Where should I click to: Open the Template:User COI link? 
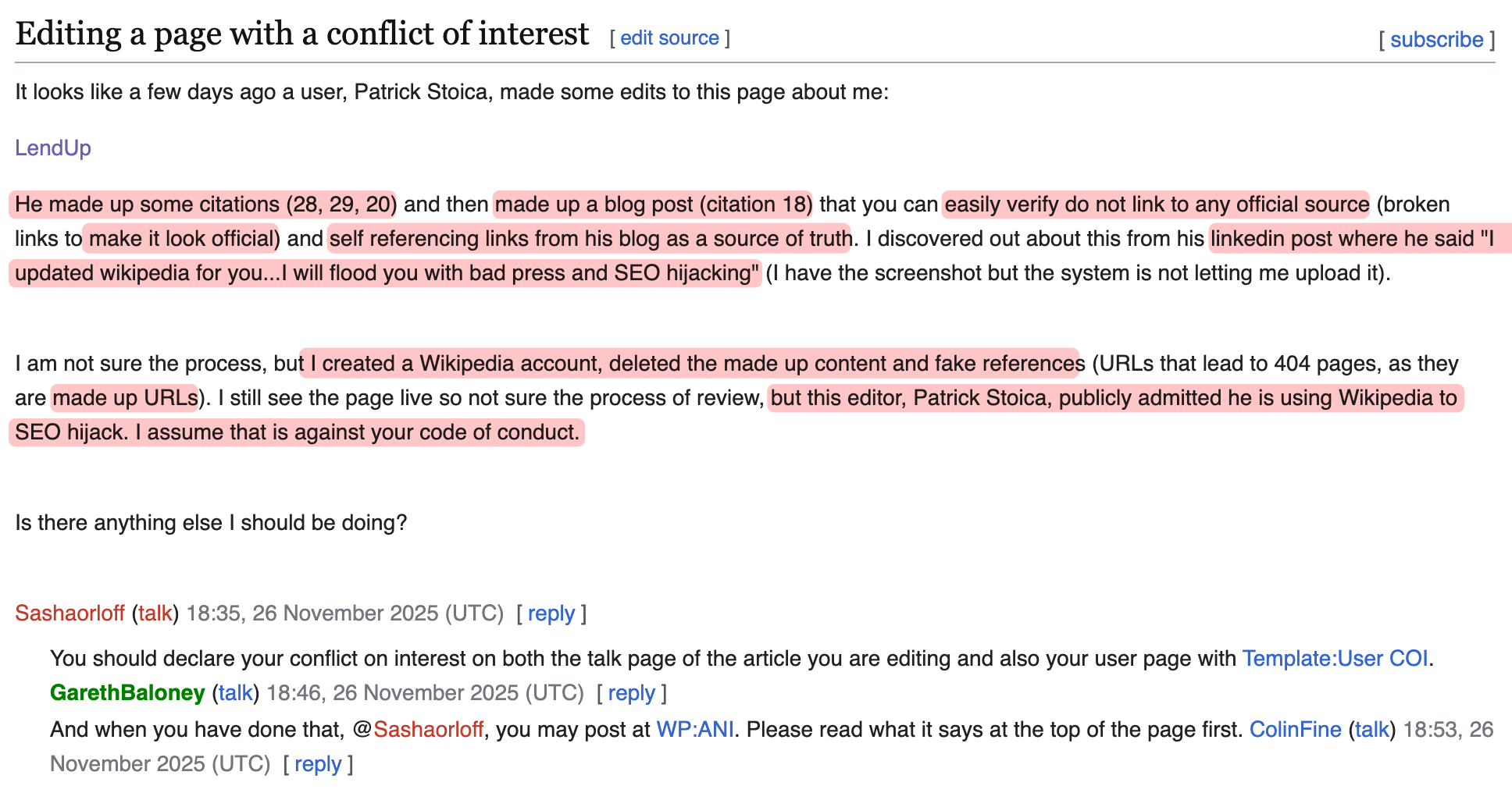click(x=1335, y=659)
